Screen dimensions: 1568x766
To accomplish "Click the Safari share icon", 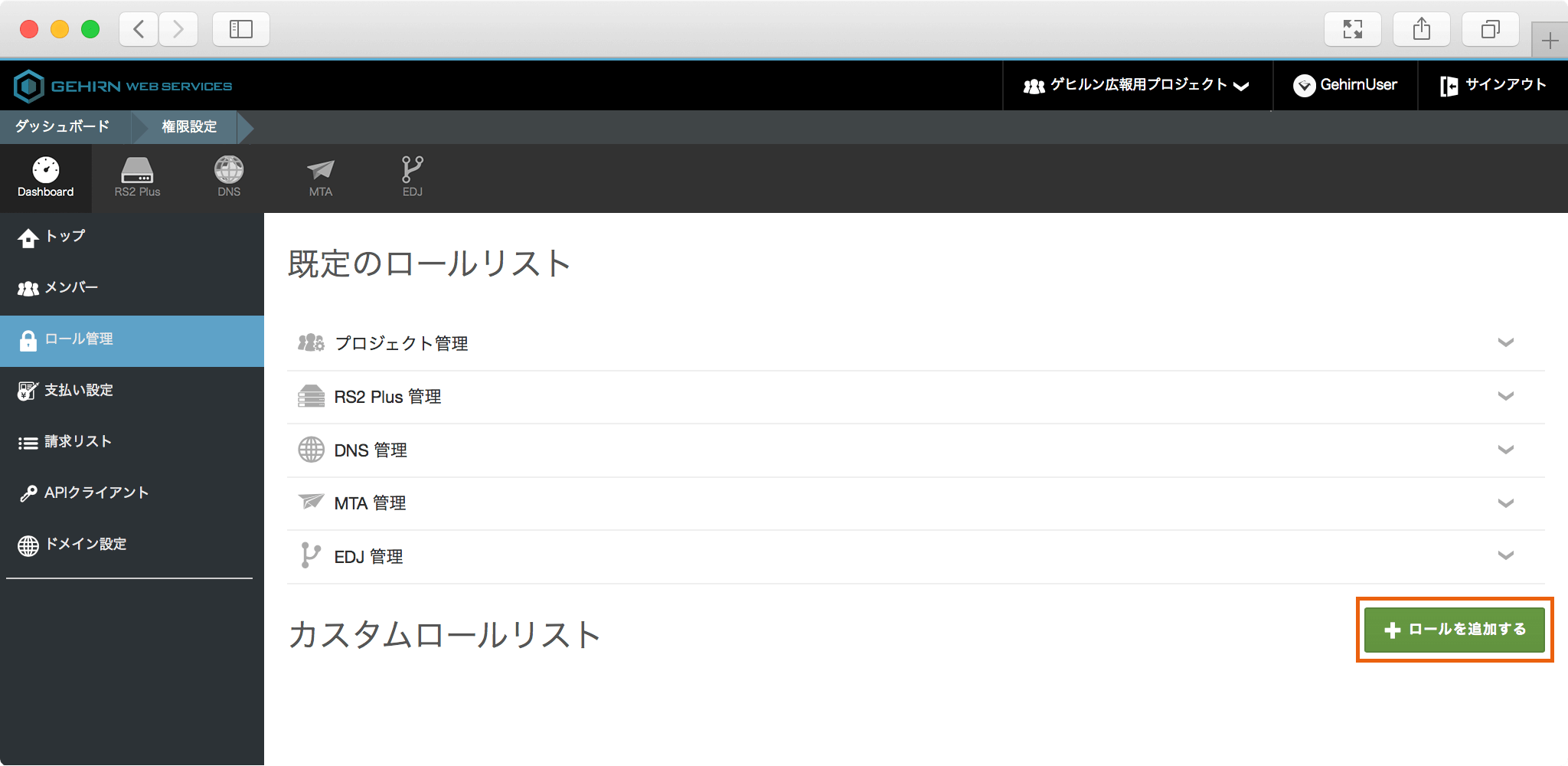I will pyautogui.click(x=1421, y=30).
